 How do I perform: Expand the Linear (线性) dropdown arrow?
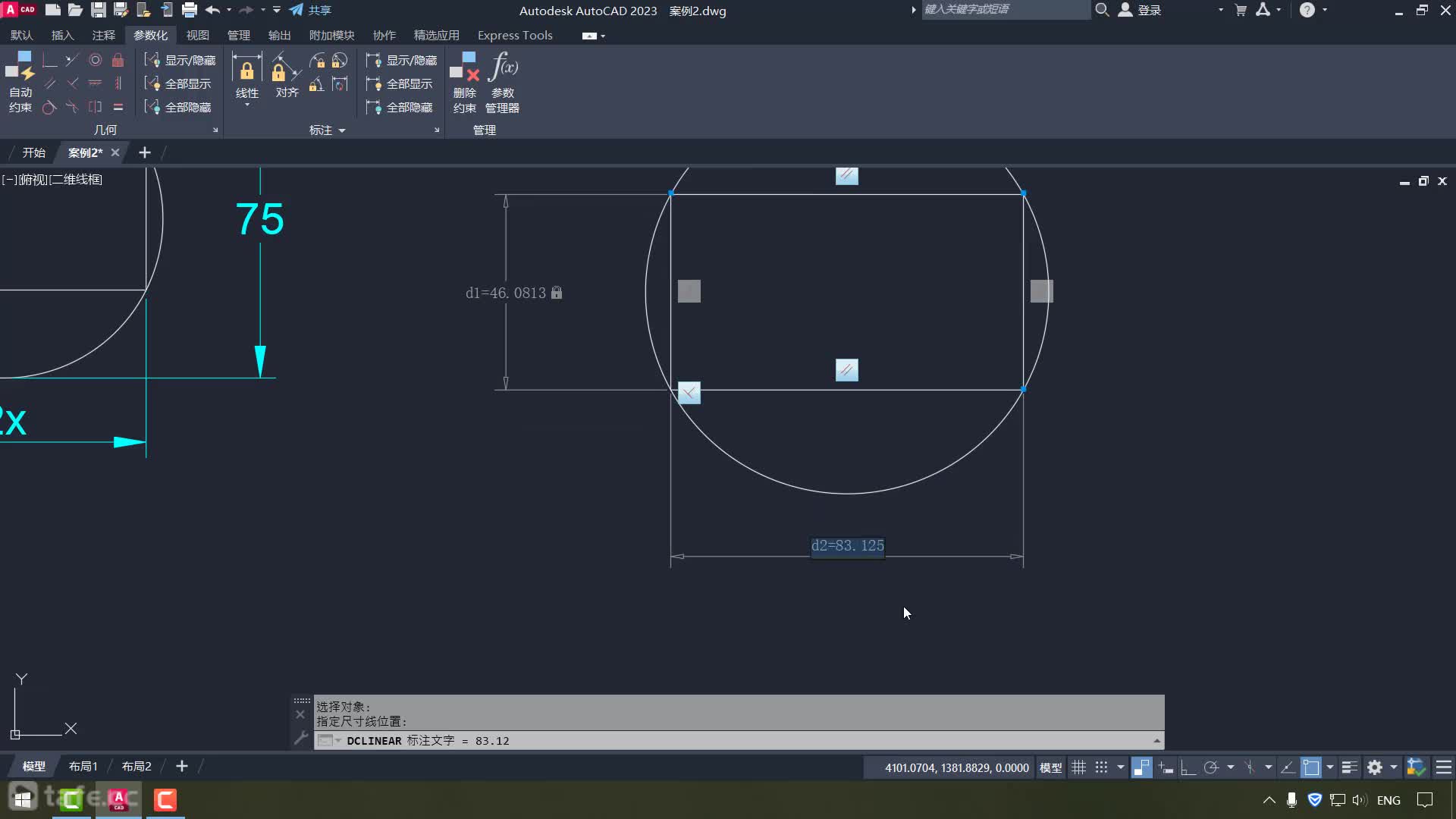pos(247,105)
